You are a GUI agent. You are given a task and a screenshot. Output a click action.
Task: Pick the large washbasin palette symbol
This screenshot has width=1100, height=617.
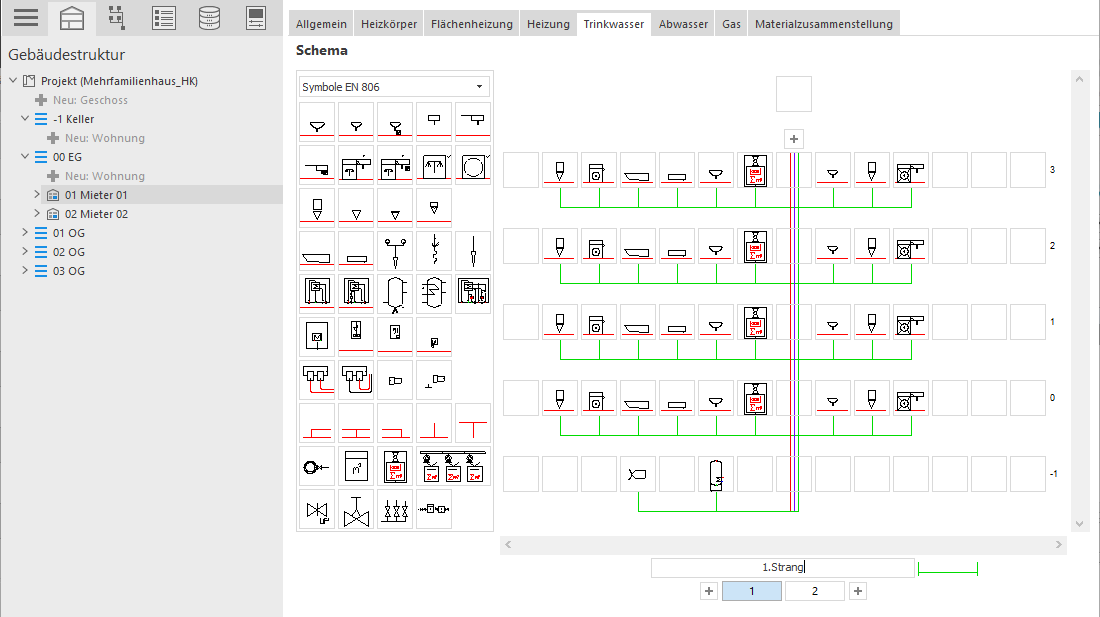(x=317, y=123)
